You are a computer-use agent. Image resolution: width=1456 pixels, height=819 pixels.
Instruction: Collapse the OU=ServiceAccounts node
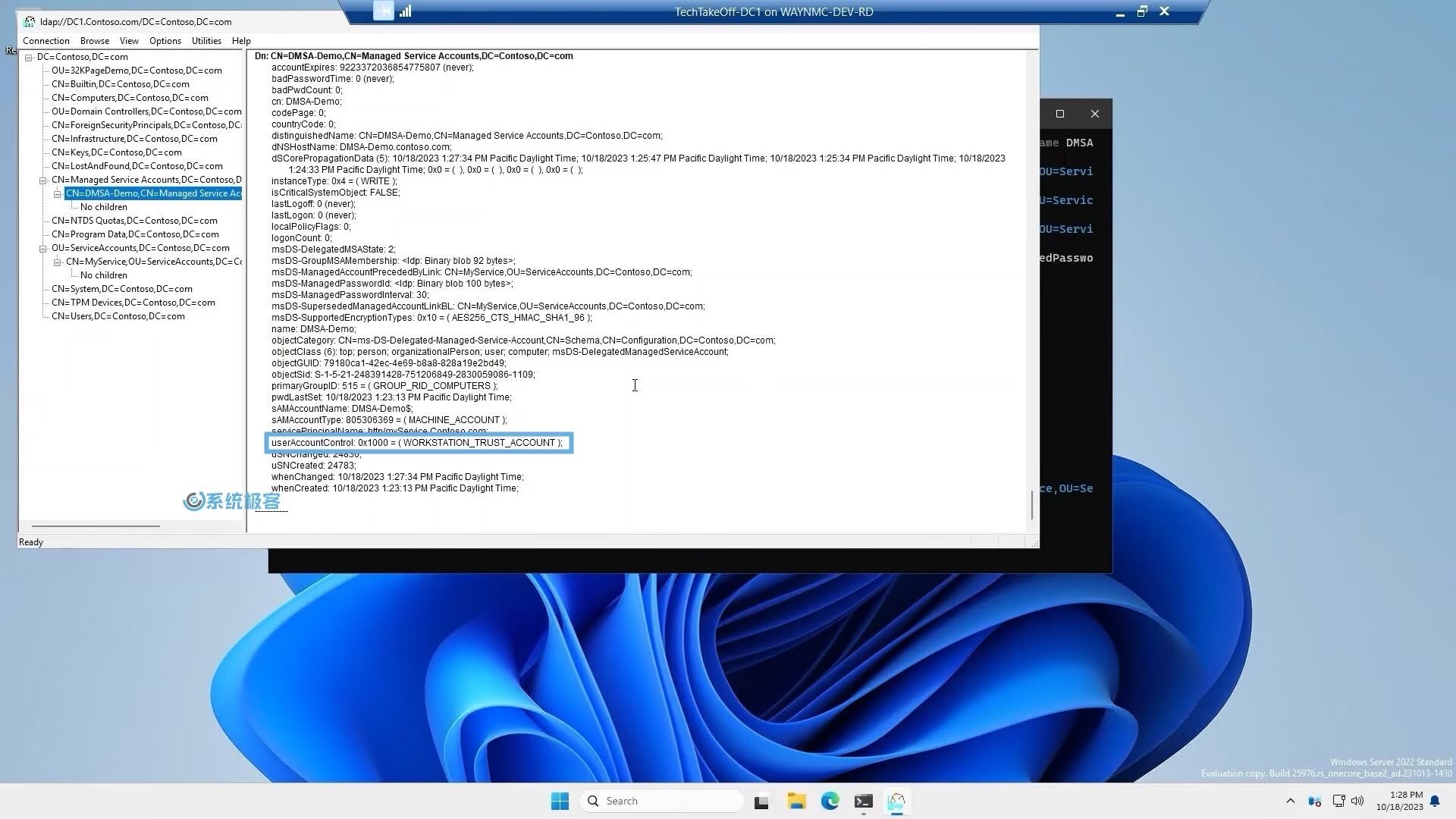click(x=42, y=249)
